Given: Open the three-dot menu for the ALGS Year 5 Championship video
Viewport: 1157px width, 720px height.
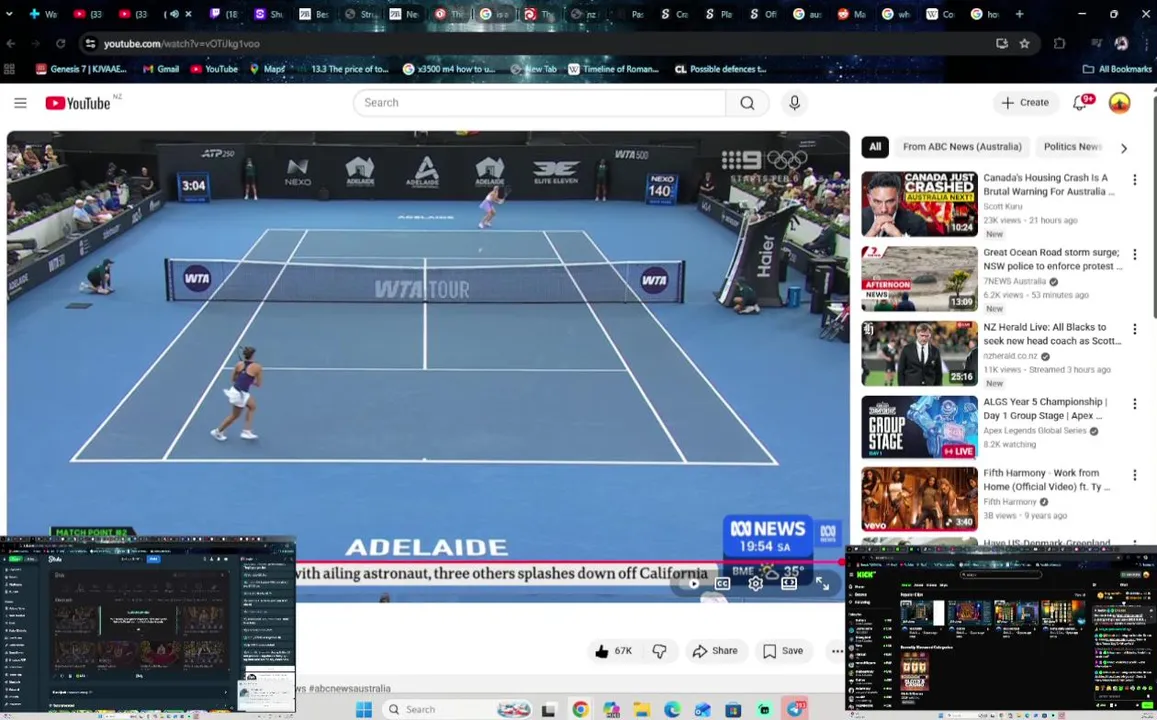Looking at the screenshot, I should [x=1135, y=404].
